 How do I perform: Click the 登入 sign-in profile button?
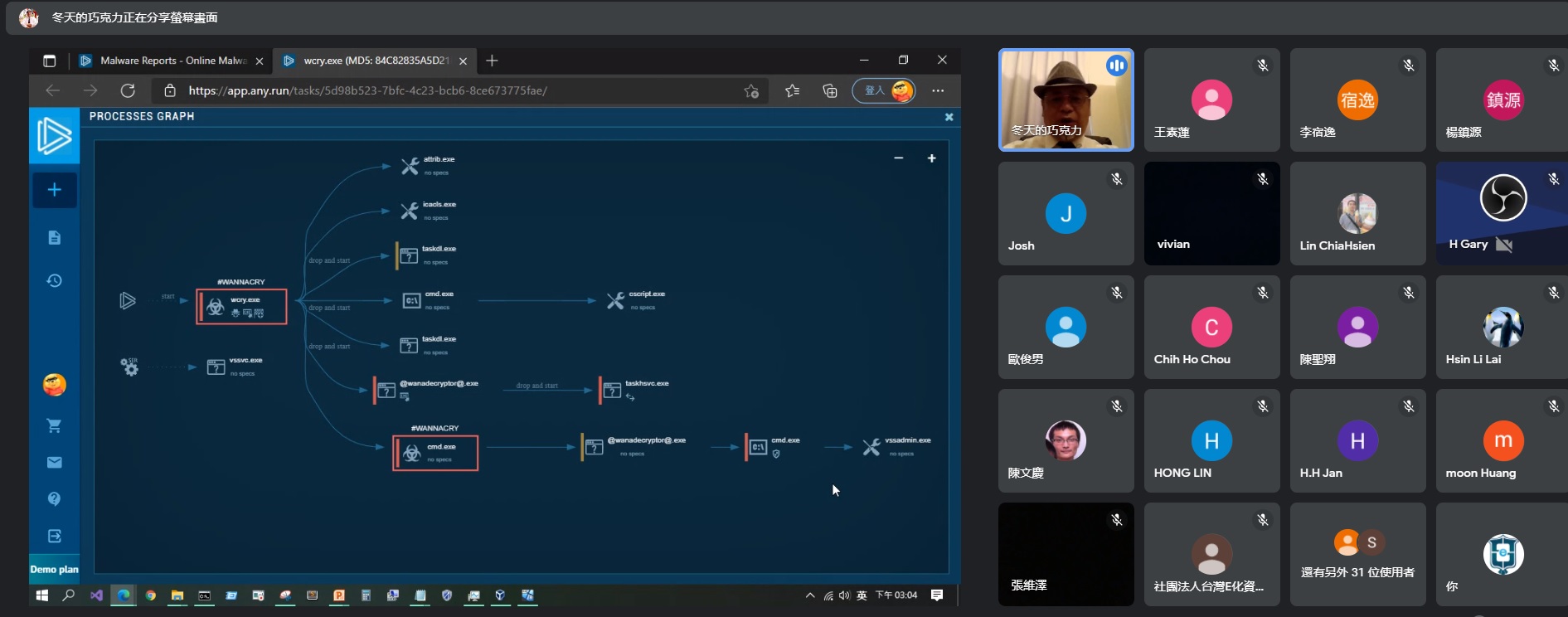(x=885, y=90)
